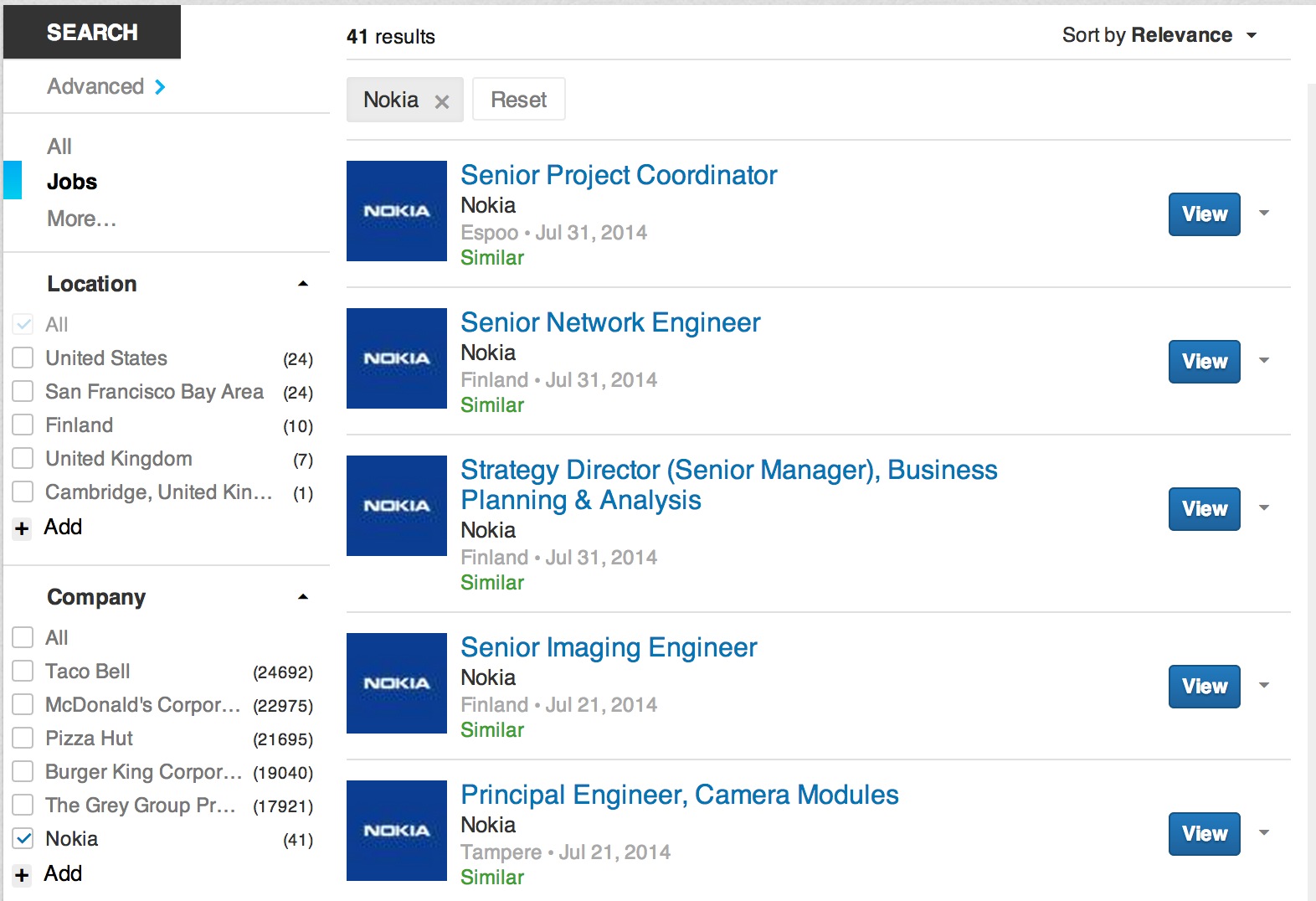Open the Advanced search link
This screenshot has height=901, width=1316.
[95, 86]
